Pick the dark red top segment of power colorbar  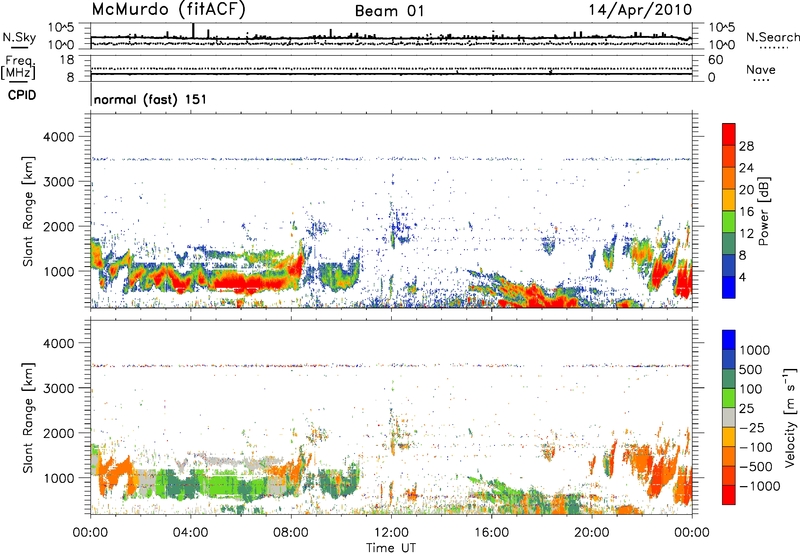[x=729, y=134]
